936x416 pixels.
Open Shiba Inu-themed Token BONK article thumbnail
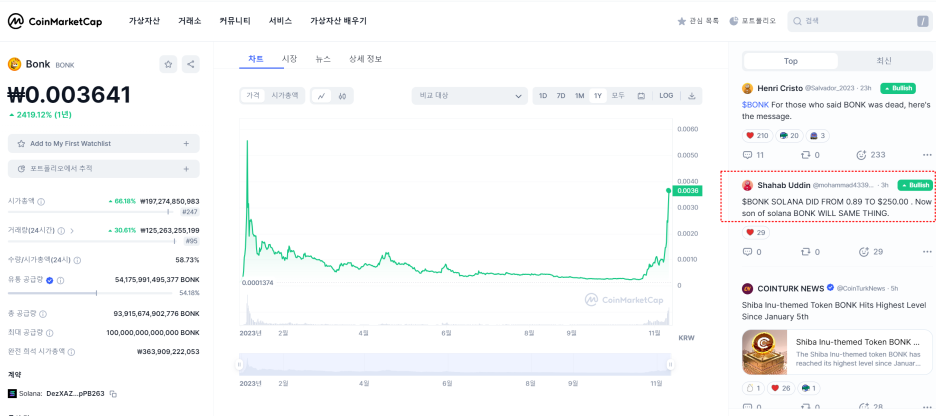pyautogui.click(x=765, y=352)
